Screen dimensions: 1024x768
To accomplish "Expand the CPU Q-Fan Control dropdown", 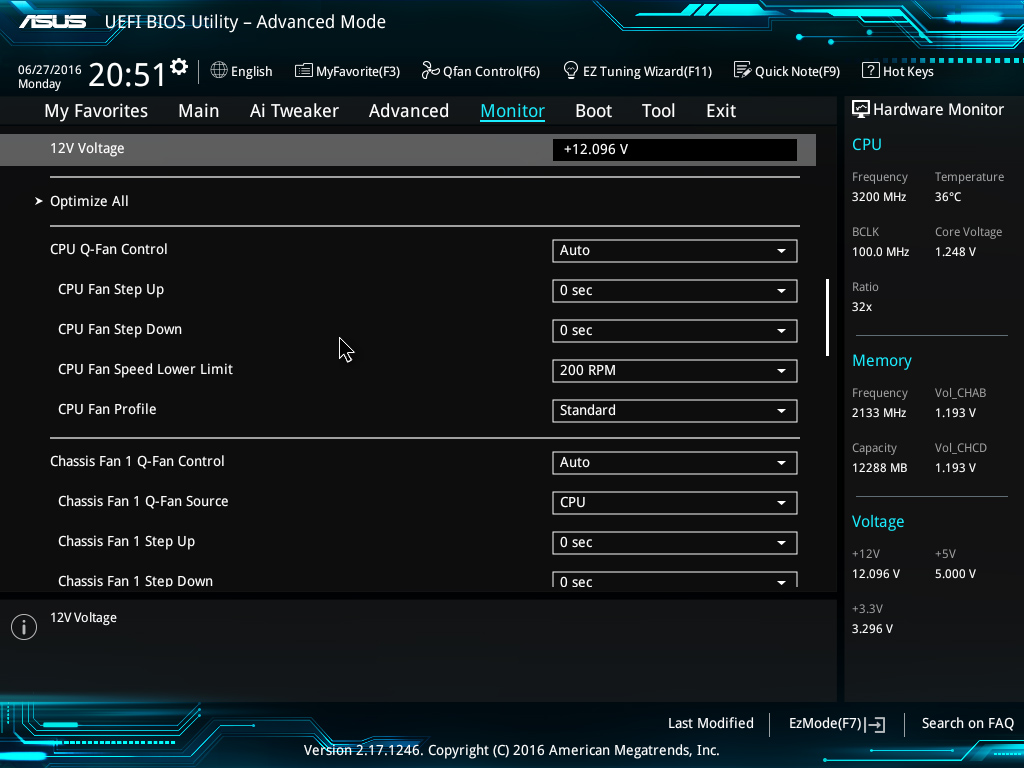I will point(674,250).
